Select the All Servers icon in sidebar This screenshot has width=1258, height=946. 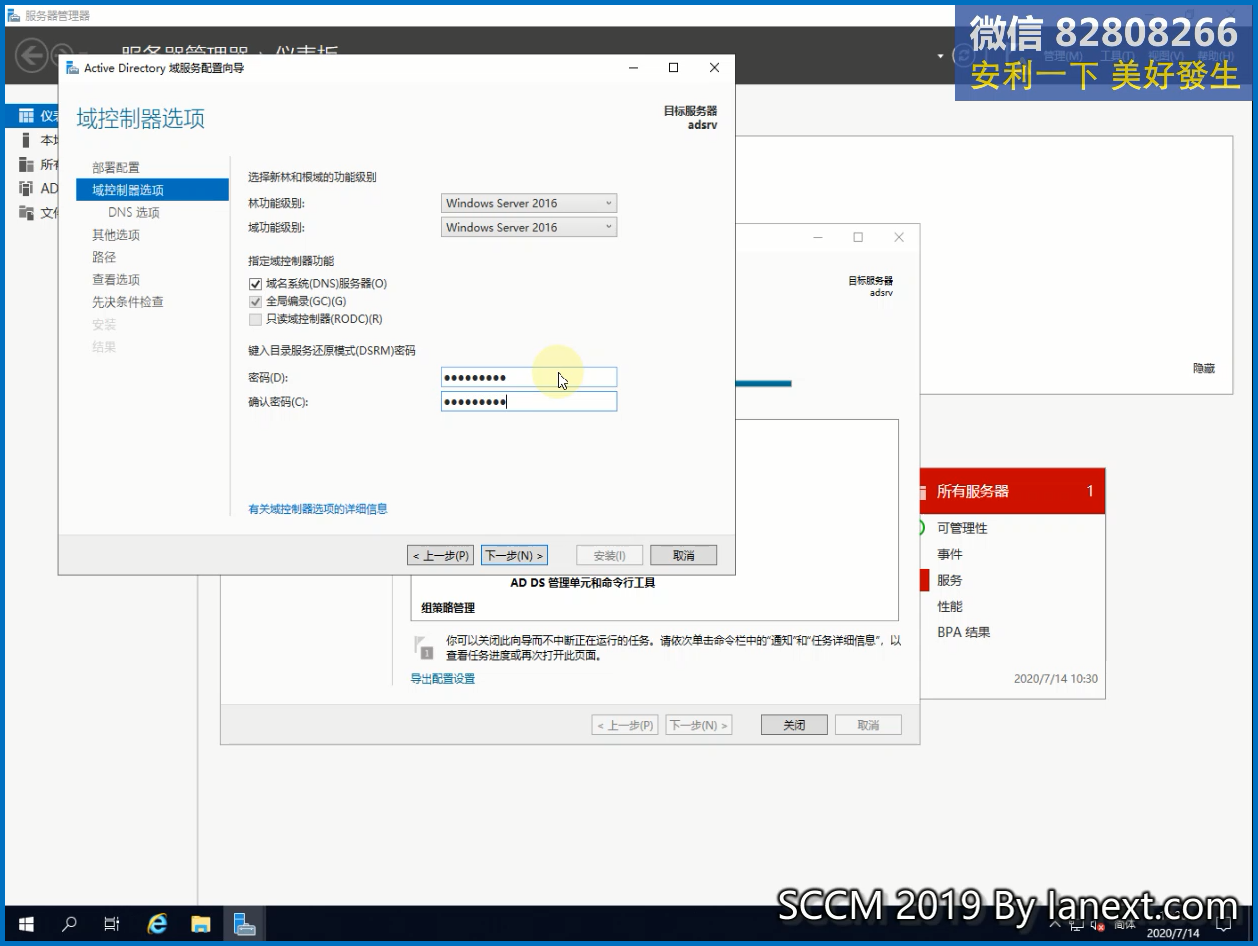(26, 164)
